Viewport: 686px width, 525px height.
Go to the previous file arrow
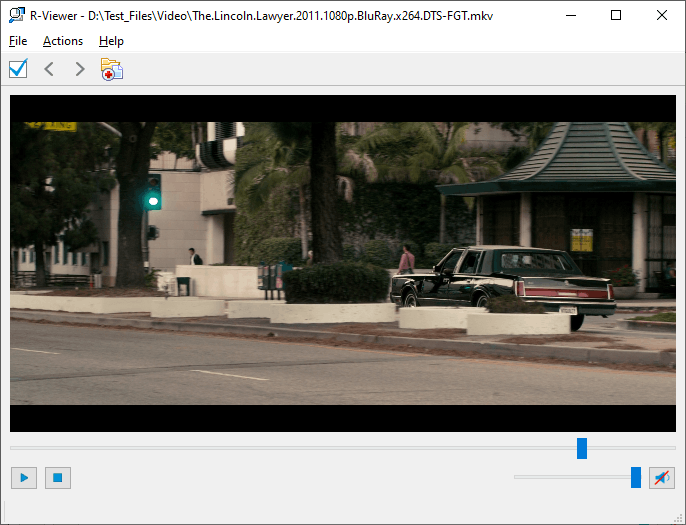[49, 69]
